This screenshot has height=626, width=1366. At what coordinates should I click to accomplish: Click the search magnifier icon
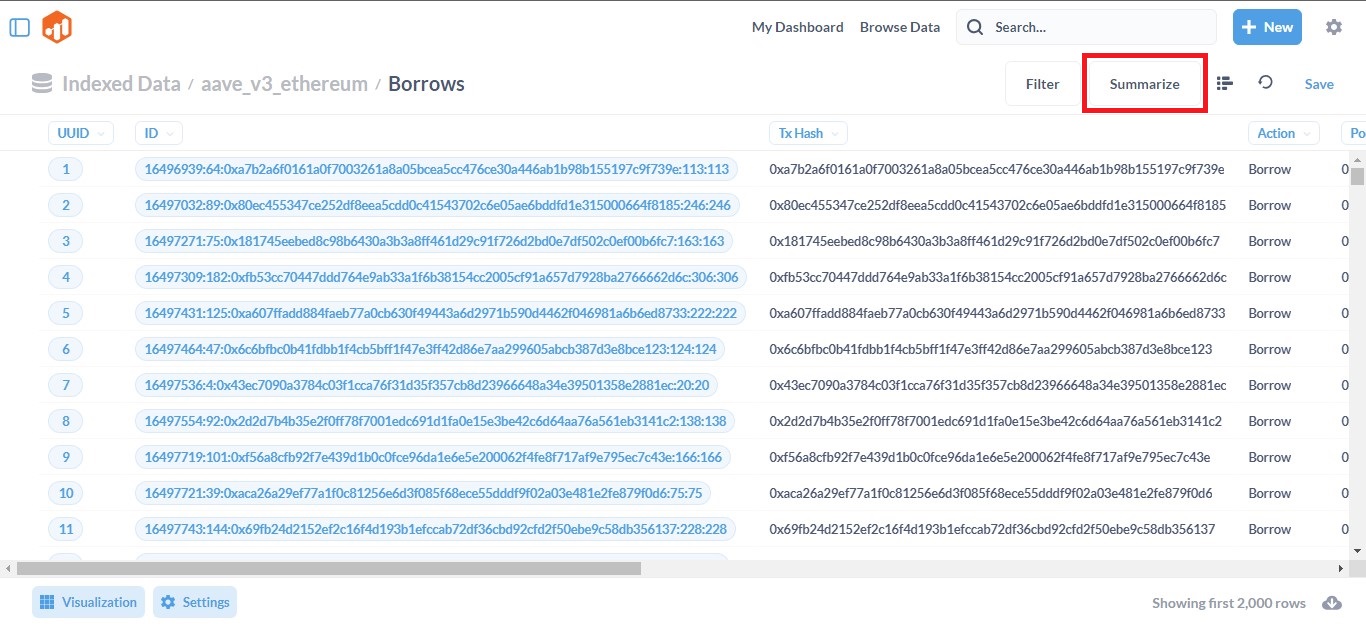tap(975, 27)
